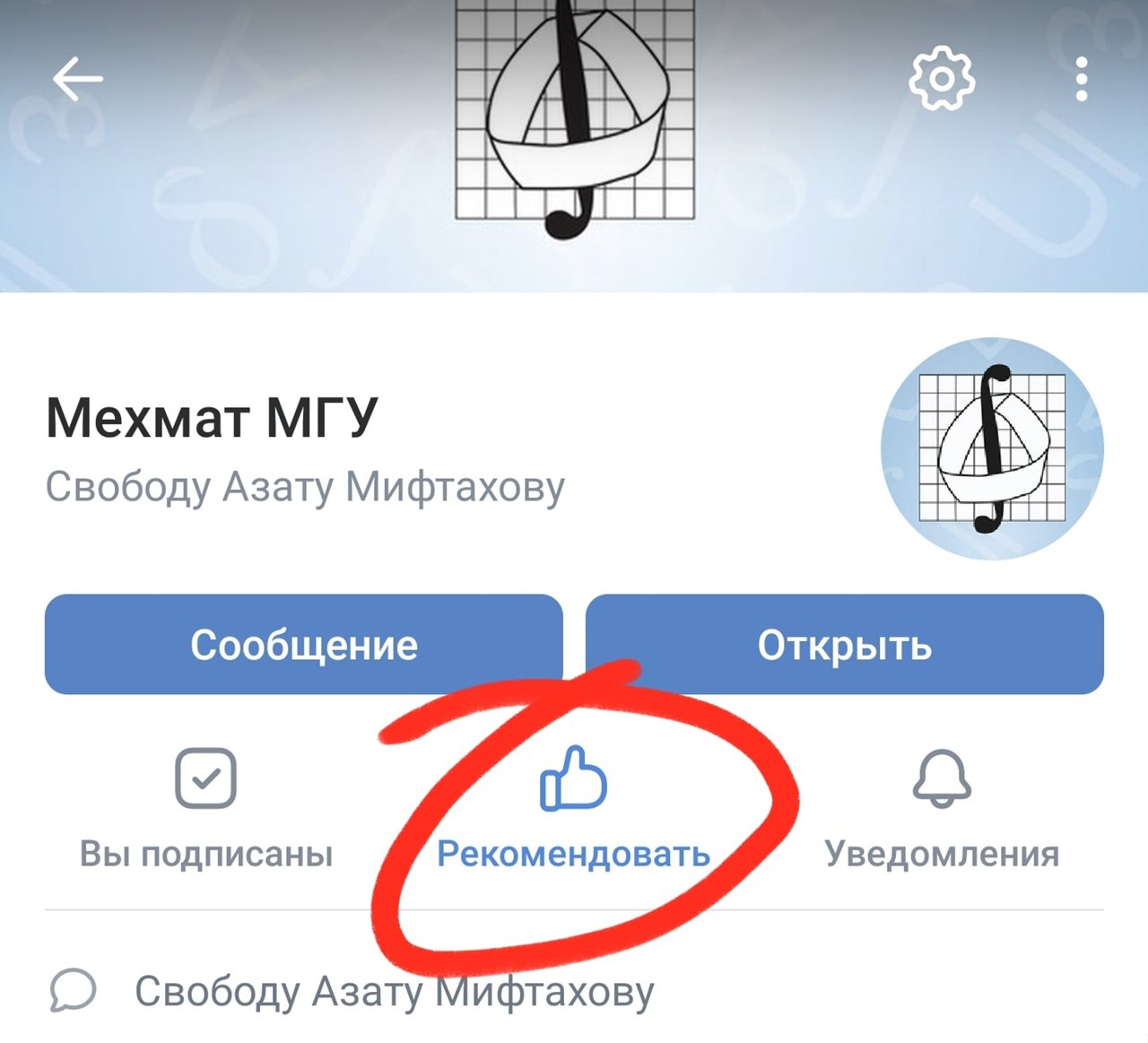Tap the speech bubble status icon
1148x1043 pixels.
(x=73, y=991)
